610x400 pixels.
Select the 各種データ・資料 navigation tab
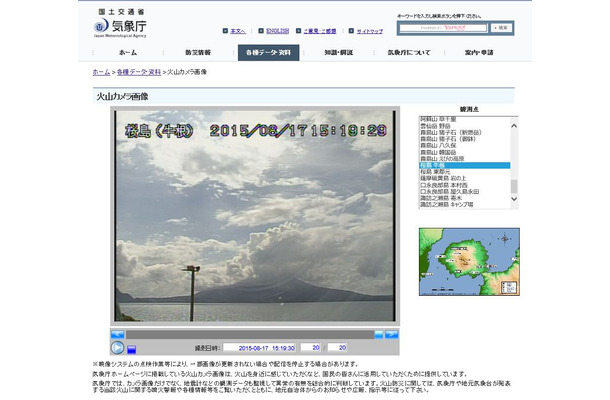[x=268, y=53]
